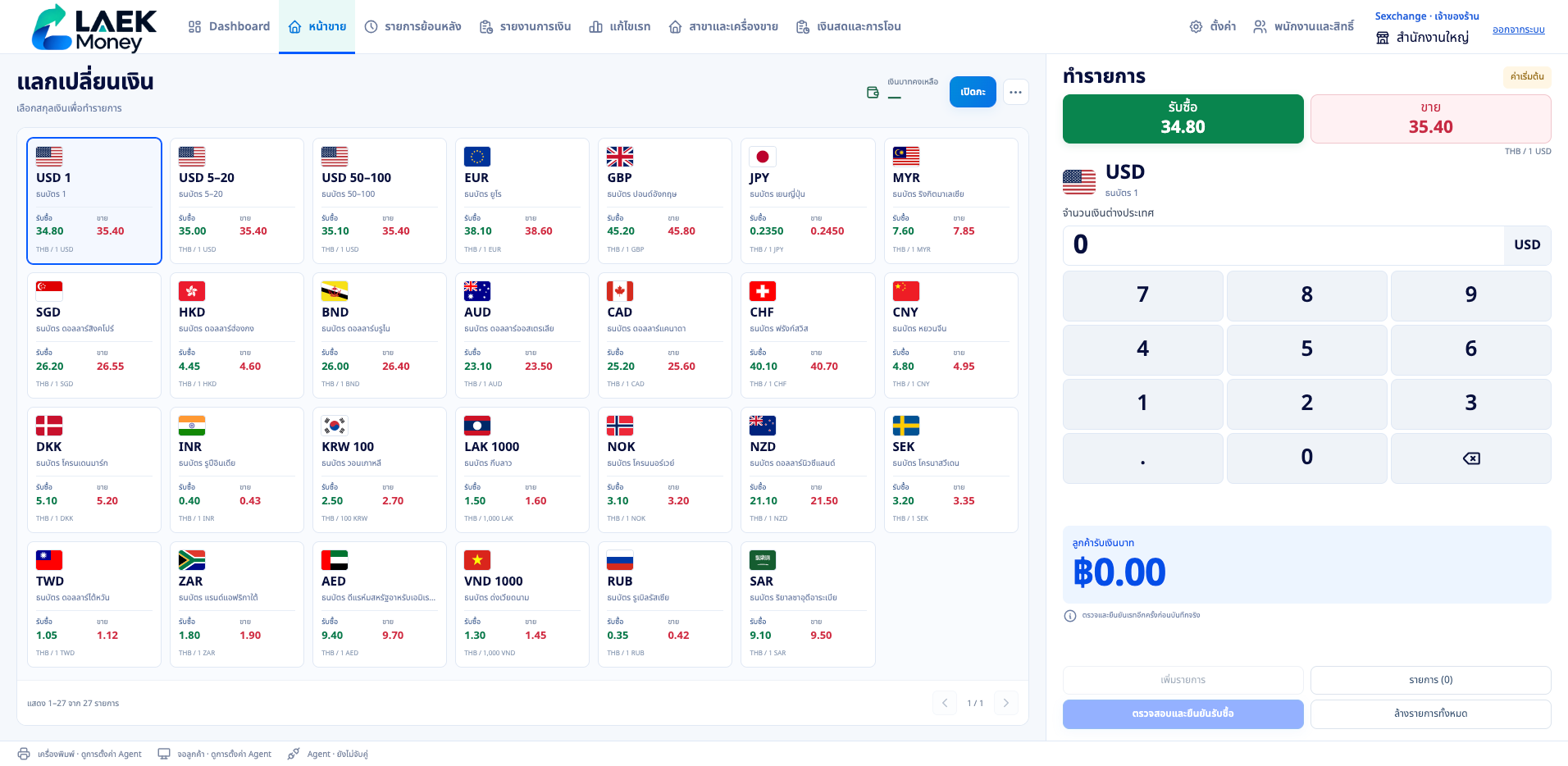1568x766 pixels.
Task: Tap keypad digit 5
Action: [1307, 349]
